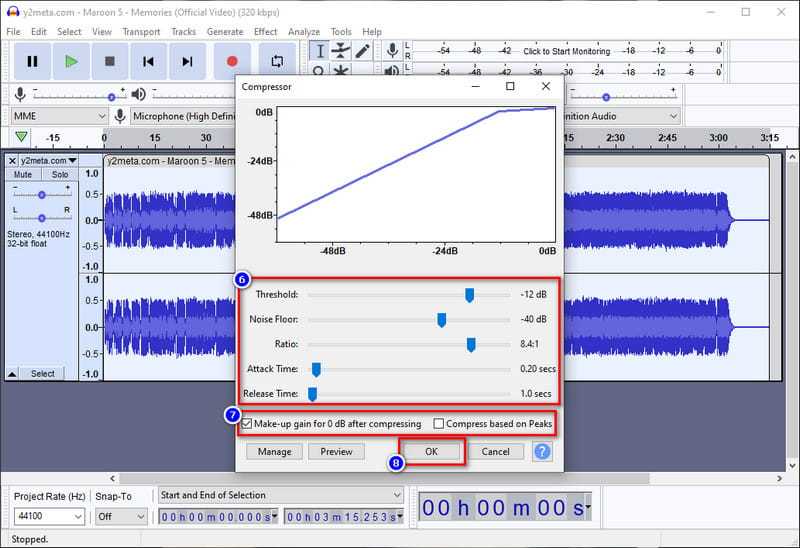The height and width of the screenshot is (548, 800).
Task: Open the Snap-To Off dropdown
Action: tap(119, 516)
